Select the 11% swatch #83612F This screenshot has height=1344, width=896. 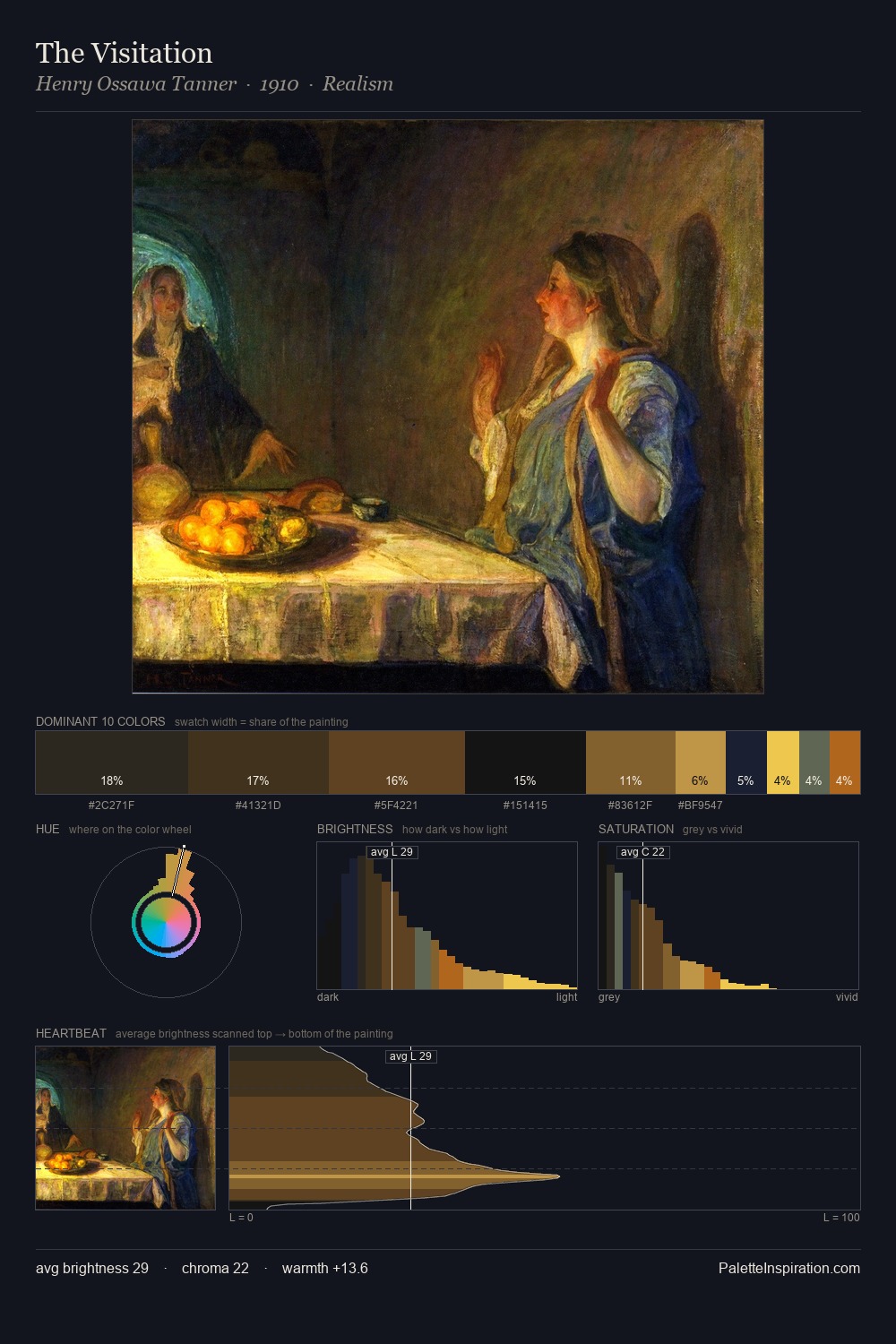coord(631,762)
